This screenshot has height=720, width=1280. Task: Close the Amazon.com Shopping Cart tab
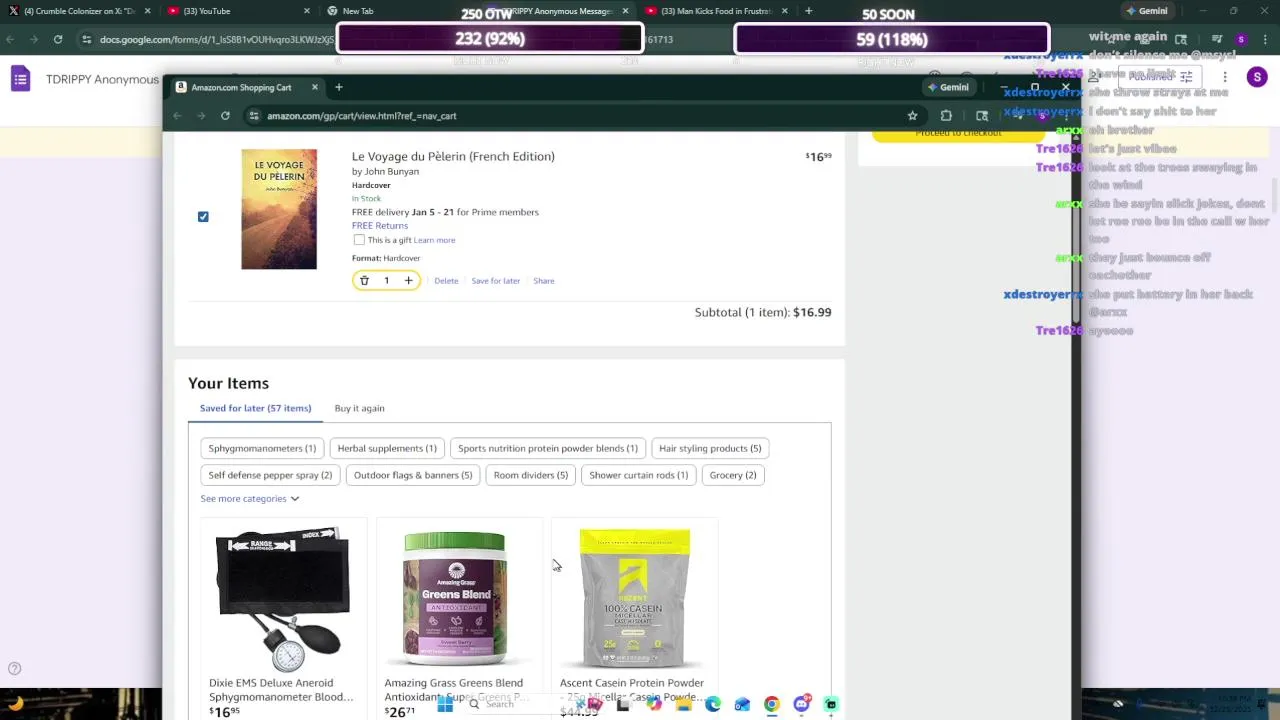coord(314,87)
